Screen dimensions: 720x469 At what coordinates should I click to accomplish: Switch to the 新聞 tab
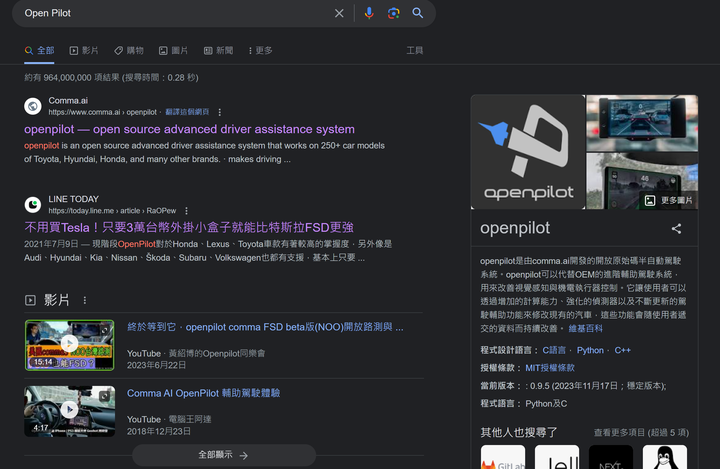pyautogui.click(x=219, y=51)
